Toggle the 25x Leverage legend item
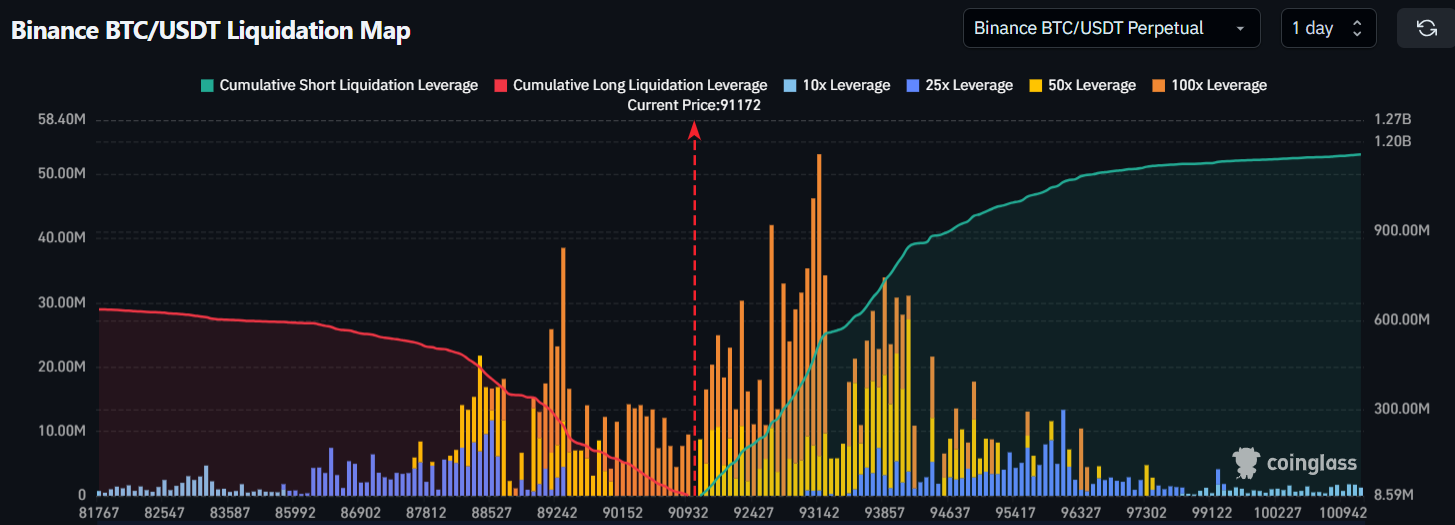The image size is (1455, 525). [959, 85]
